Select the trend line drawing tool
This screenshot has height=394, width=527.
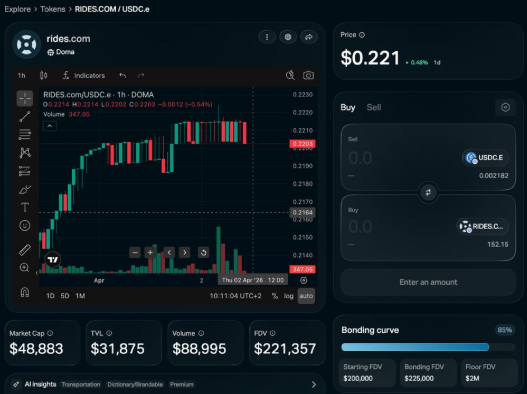[x=25, y=116]
